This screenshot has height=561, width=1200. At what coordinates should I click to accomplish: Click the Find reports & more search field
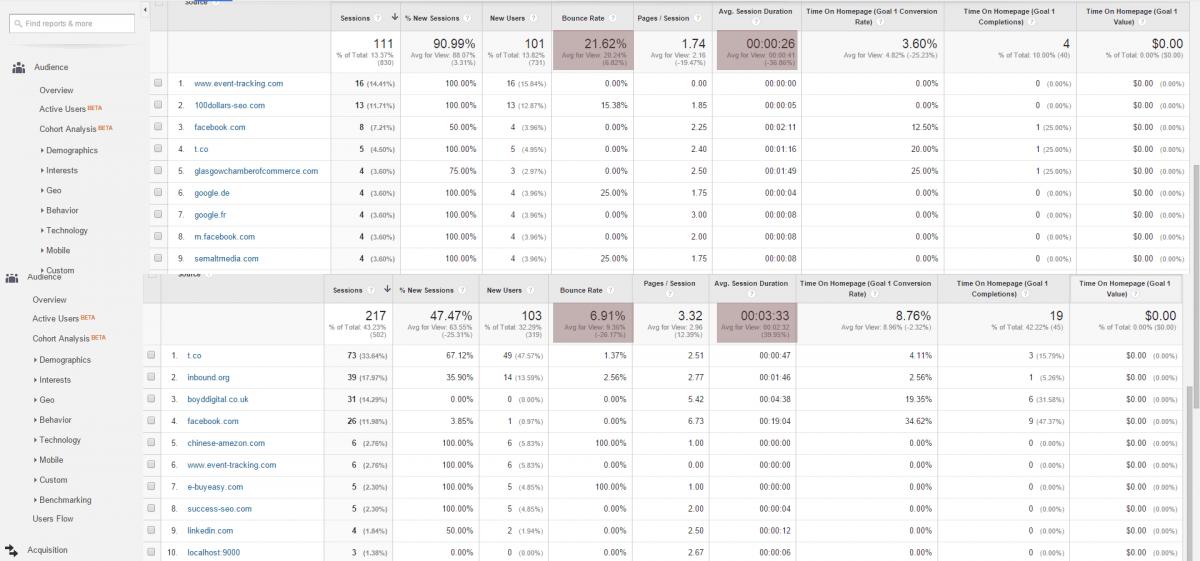point(72,23)
